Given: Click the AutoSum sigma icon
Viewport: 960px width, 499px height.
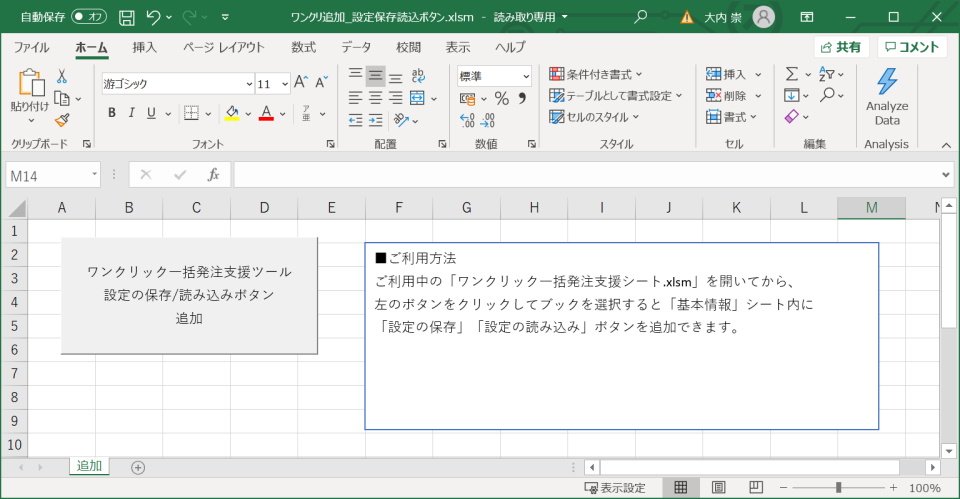Looking at the screenshot, I should (x=792, y=74).
